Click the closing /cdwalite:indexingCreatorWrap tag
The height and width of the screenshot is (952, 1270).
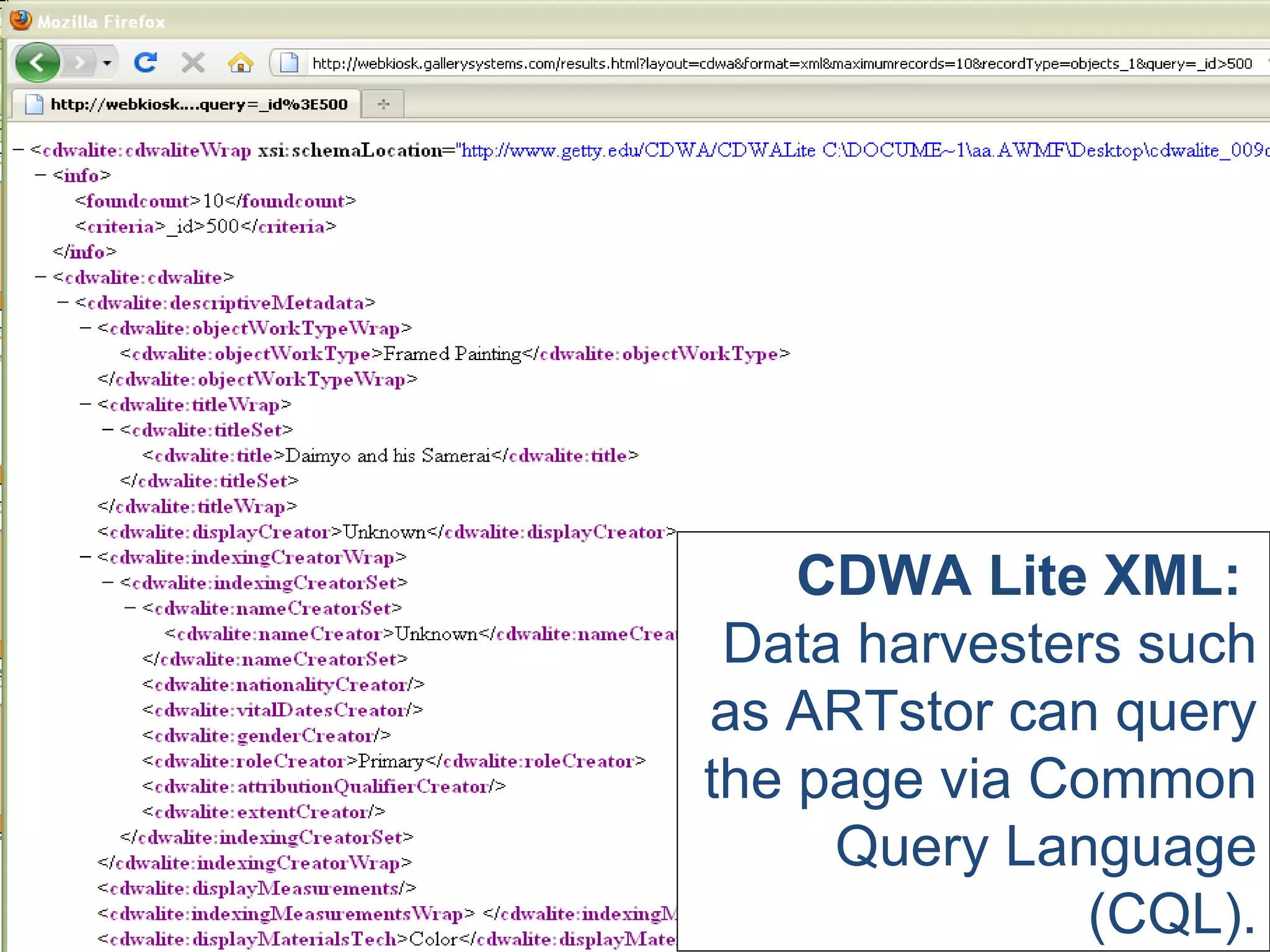(255, 863)
